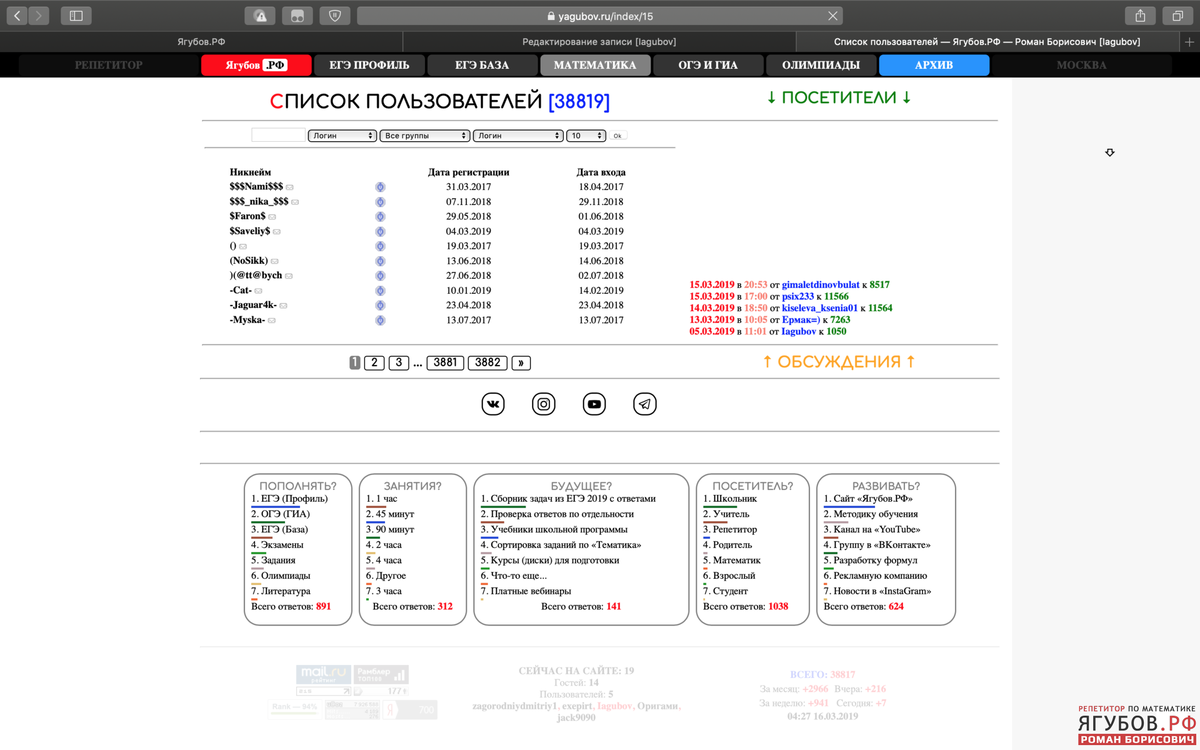The image size is (1200, 750).
Task: Click the Safari address bar yagubov.ru/index/15
Action: tap(600, 16)
